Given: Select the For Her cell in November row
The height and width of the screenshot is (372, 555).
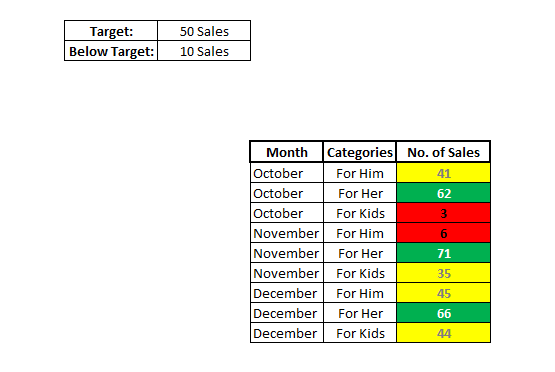Looking at the screenshot, I should tap(360, 253).
